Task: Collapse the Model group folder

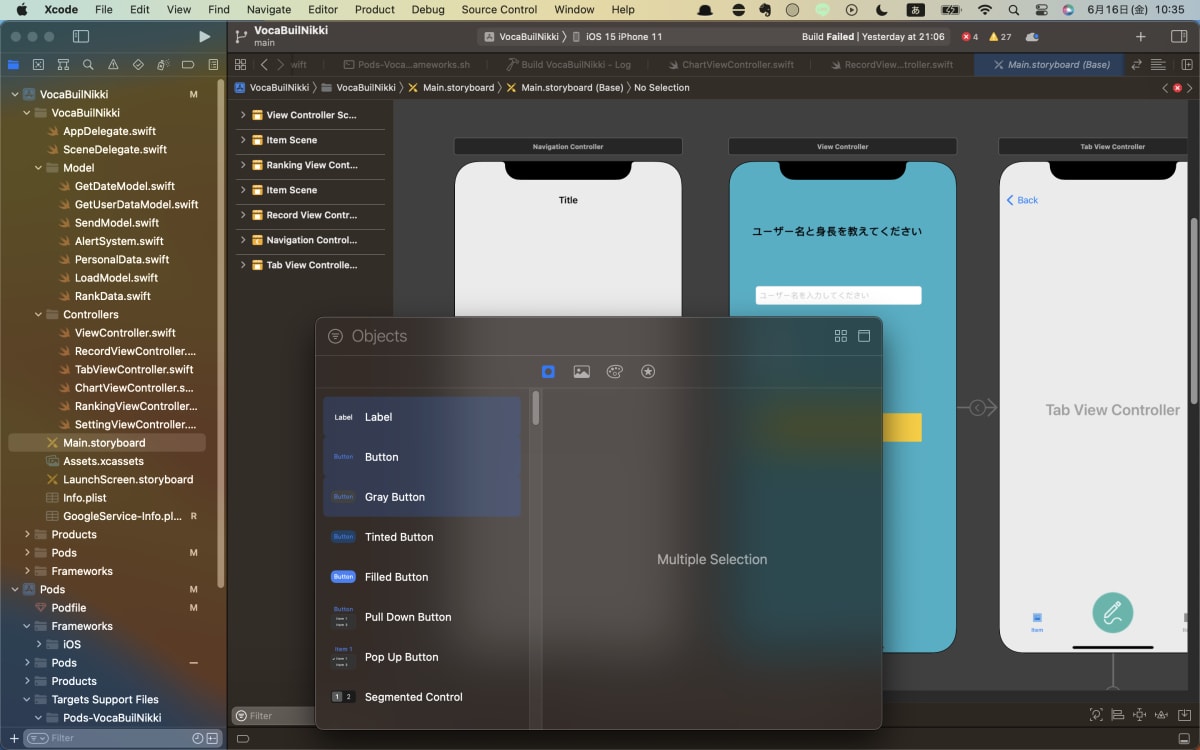Action: [39, 168]
